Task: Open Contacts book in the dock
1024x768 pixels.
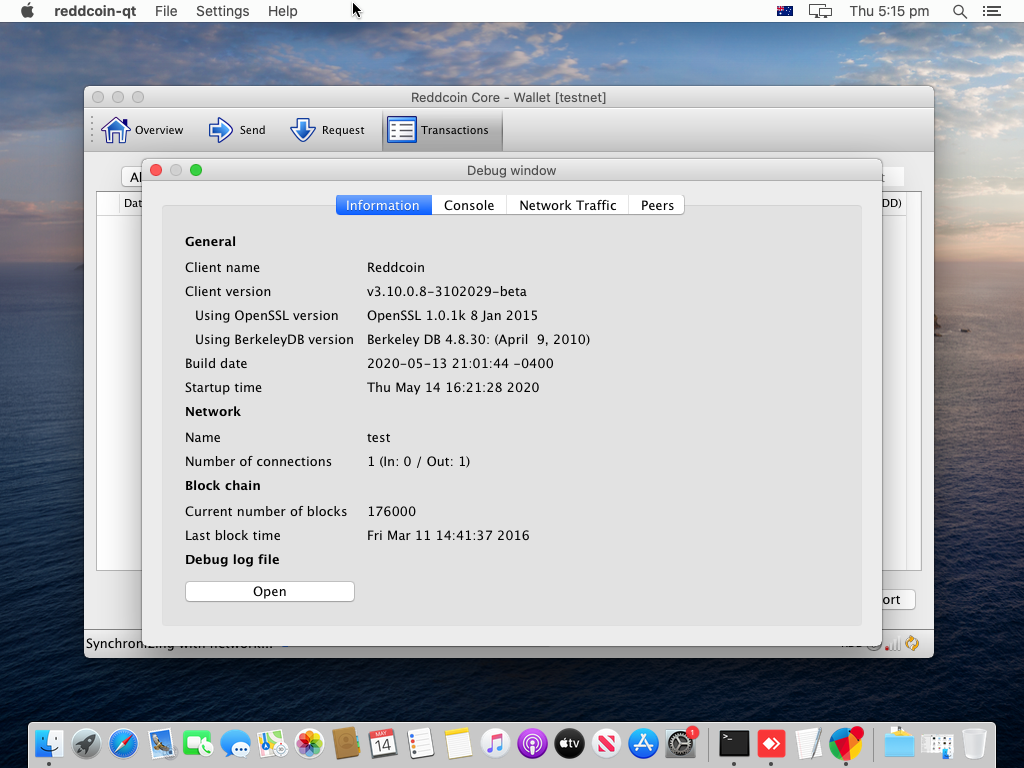Action: pos(346,744)
